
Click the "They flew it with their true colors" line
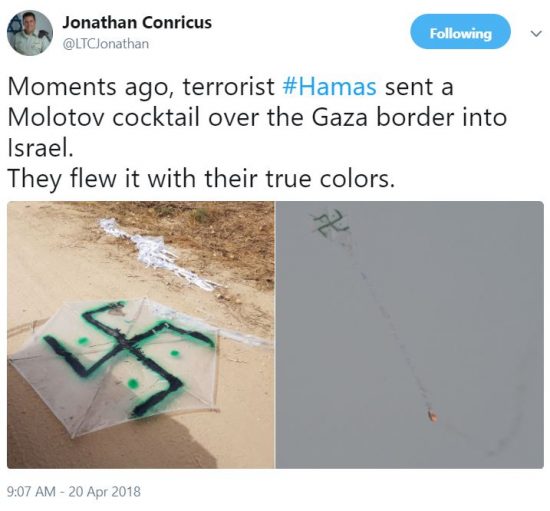(201, 179)
